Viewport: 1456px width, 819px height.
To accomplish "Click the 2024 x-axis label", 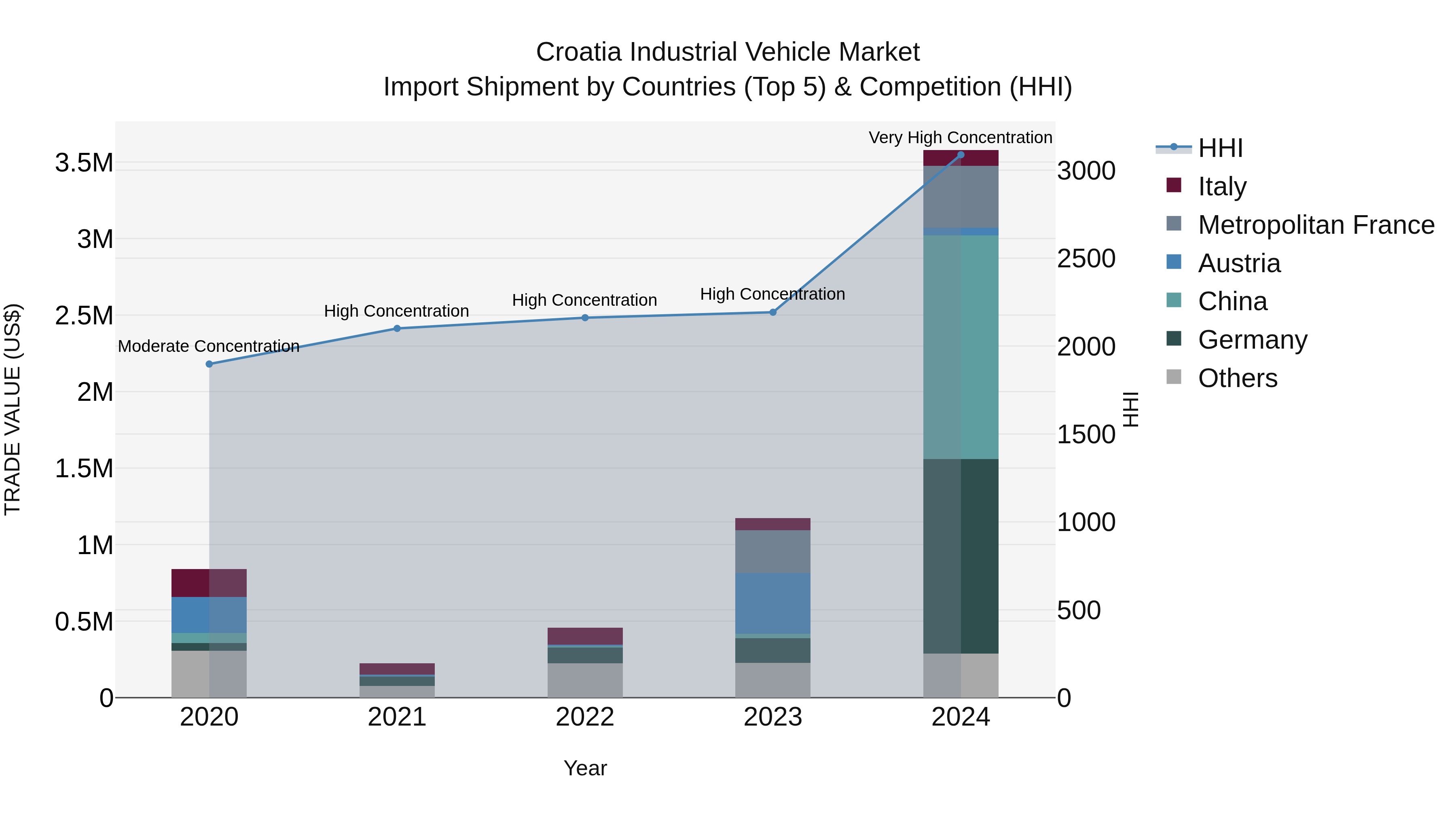I will coord(961,717).
